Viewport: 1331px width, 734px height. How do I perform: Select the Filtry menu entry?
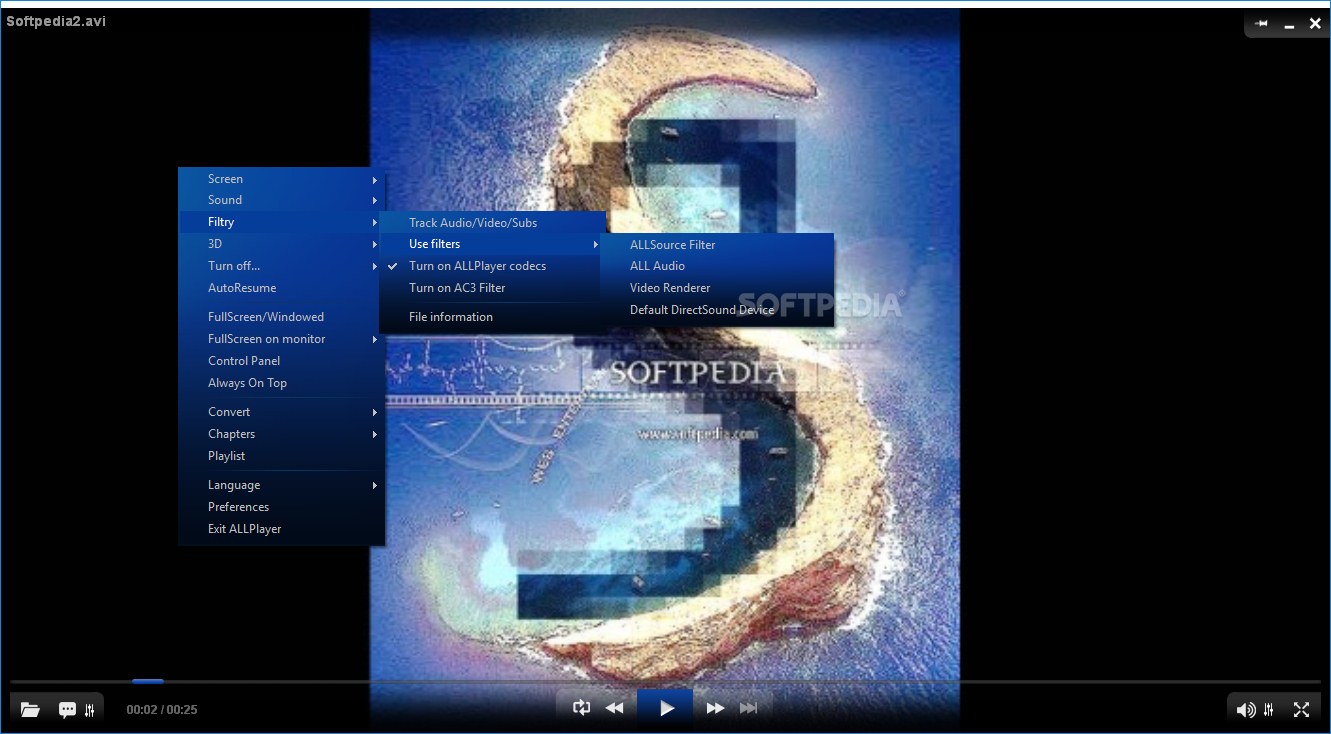[281, 222]
